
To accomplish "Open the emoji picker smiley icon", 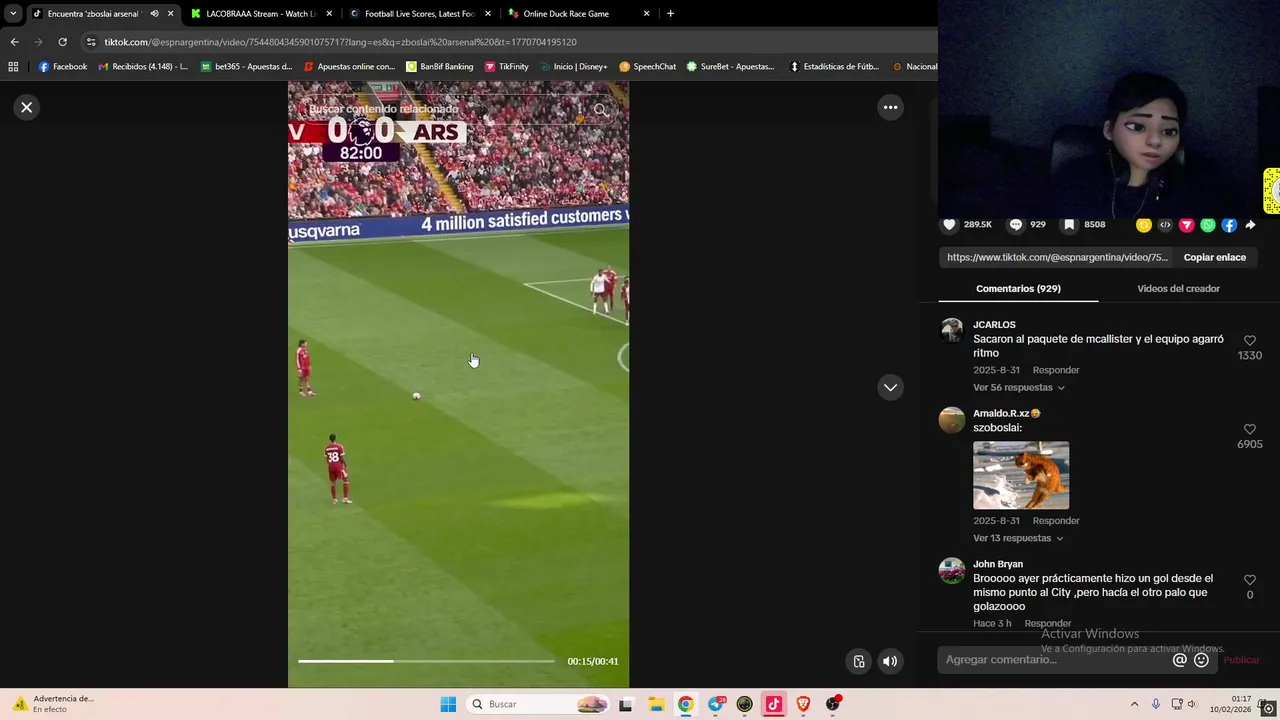I will pos(1201,660).
